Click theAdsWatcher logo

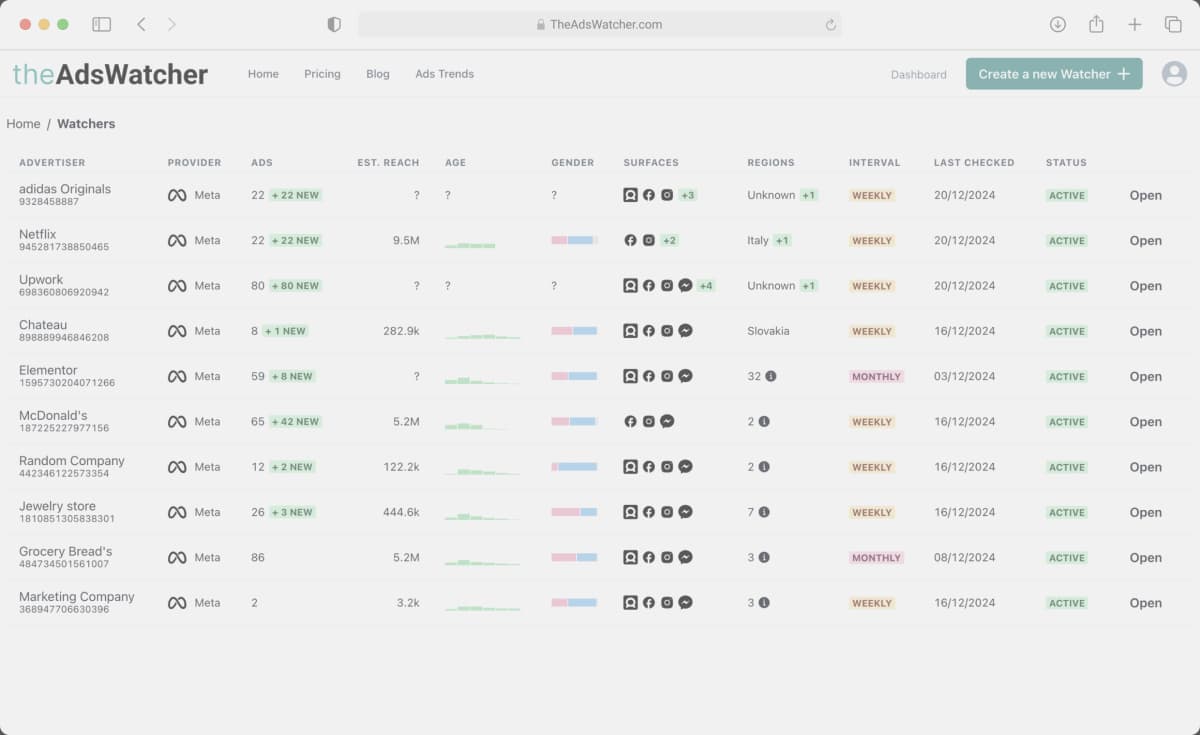coord(110,74)
